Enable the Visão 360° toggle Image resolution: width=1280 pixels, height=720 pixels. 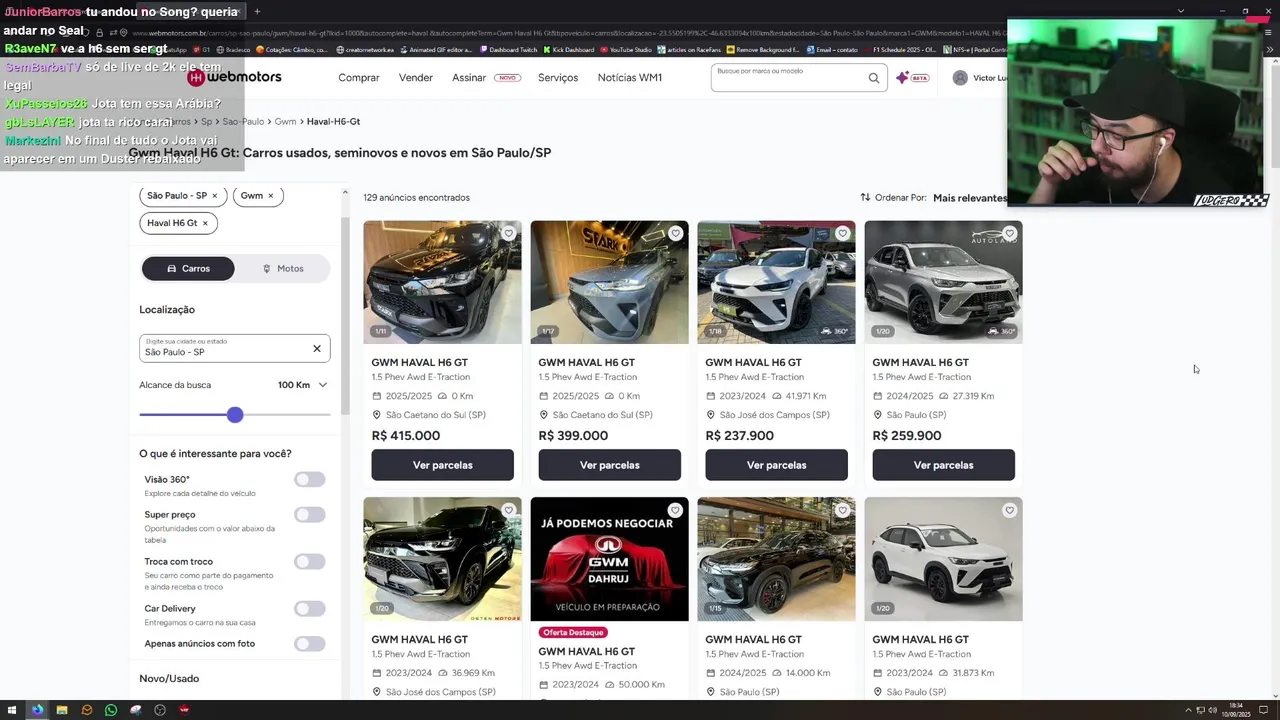coord(310,480)
